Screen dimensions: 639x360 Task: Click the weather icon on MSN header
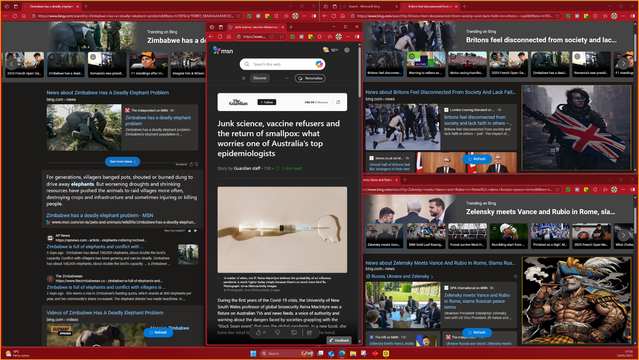tap(326, 50)
